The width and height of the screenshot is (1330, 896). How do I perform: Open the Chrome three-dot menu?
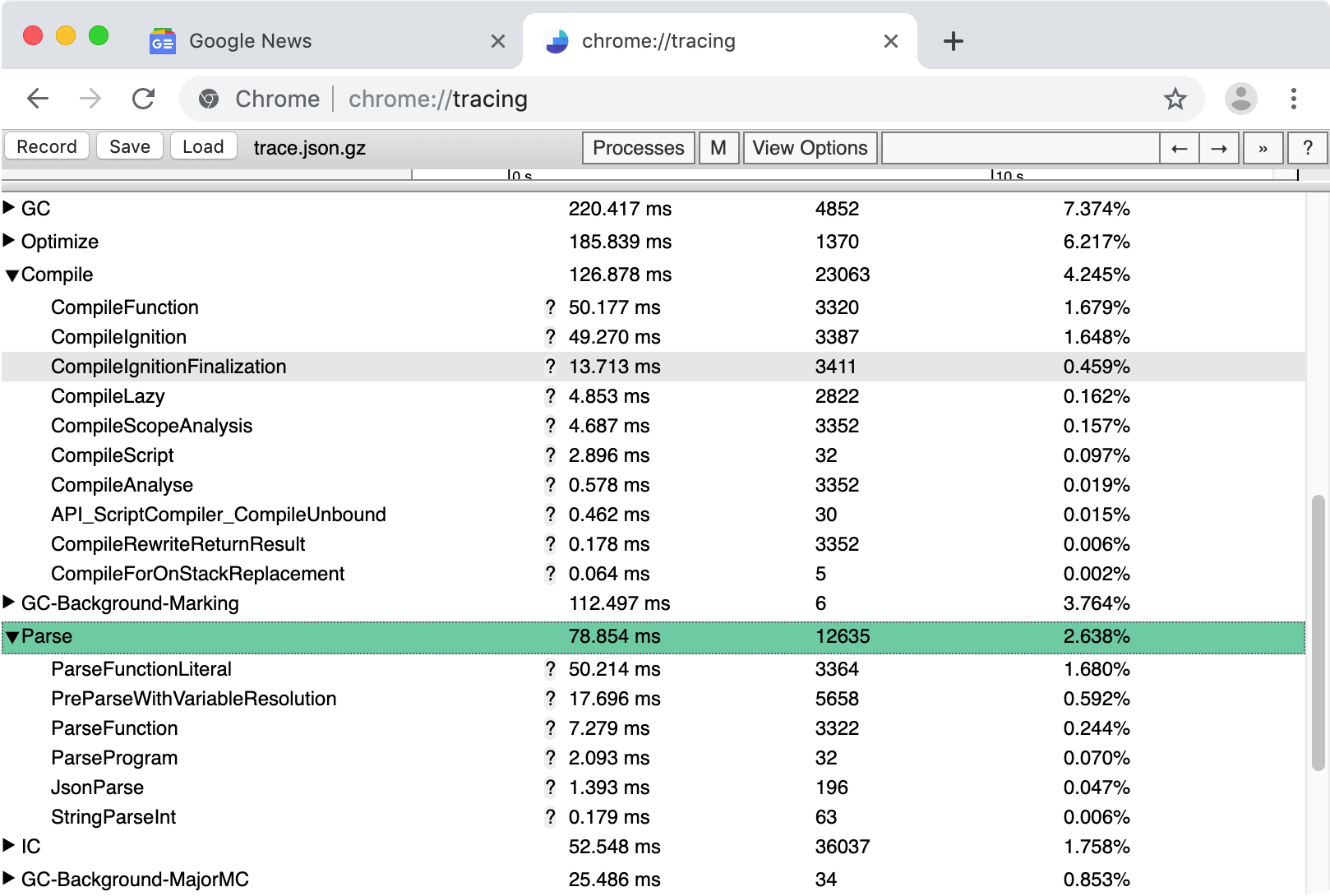click(1293, 99)
